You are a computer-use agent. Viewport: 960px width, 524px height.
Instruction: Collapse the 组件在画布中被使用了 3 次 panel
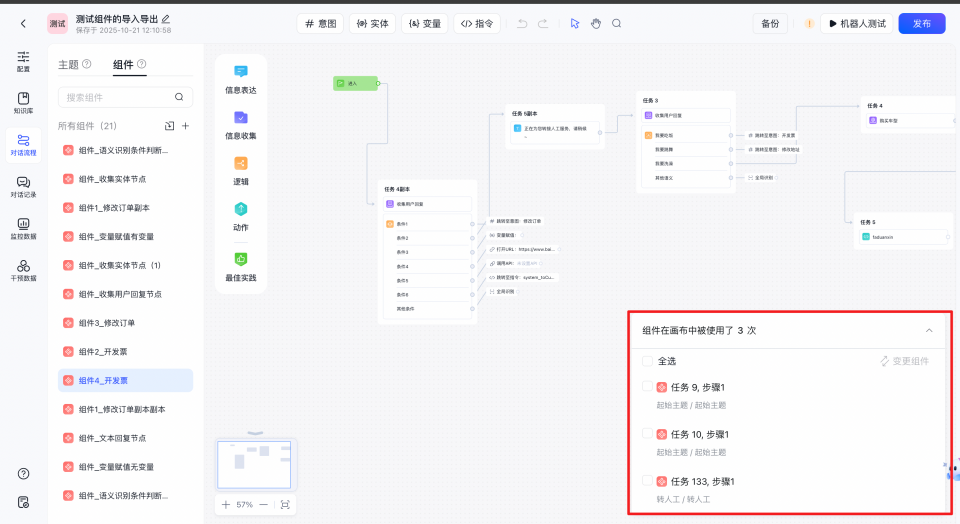tap(929, 330)
